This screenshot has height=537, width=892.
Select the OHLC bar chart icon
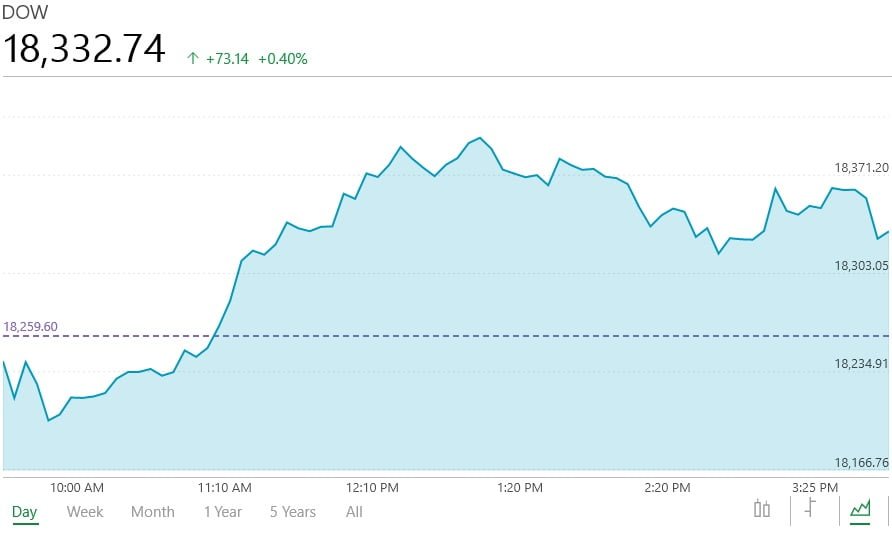[x=810, y=509]
